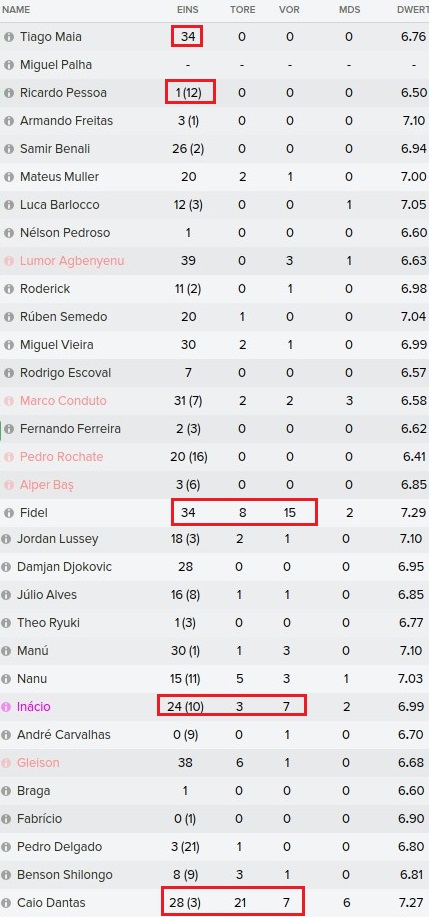Click info icon next to Benson Shilongo
The height and width of the screenshot is (917, 429).
point(6,875)
